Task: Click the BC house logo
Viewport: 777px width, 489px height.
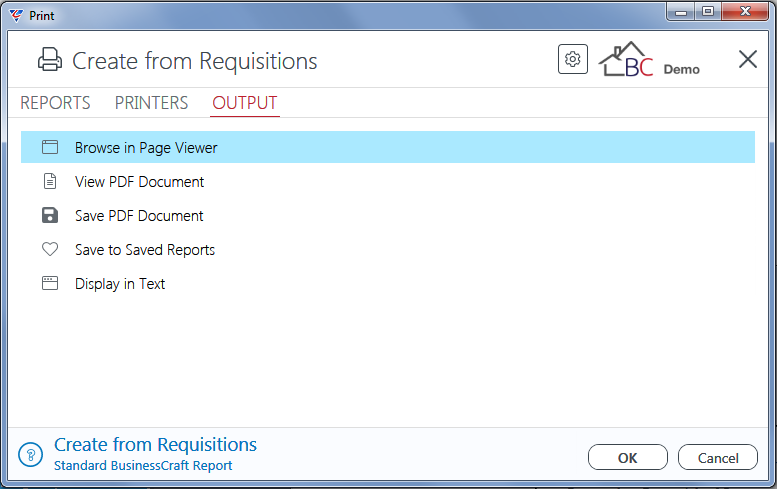Action: (x=626, y=60)
